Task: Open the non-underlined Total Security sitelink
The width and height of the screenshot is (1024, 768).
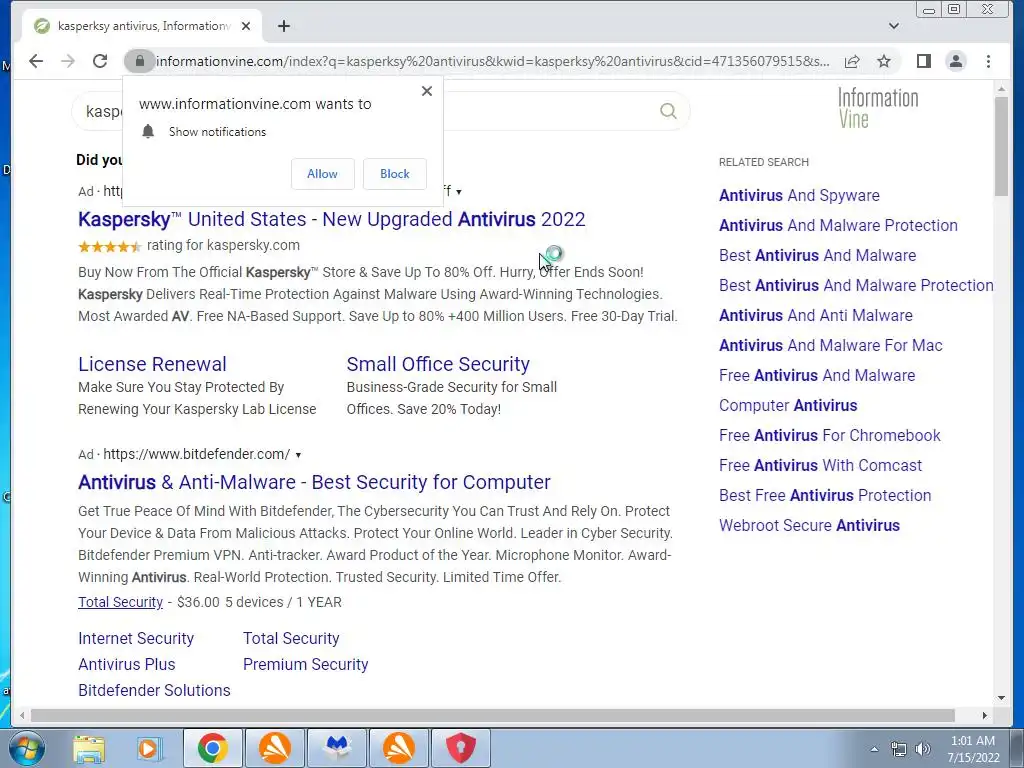Action: [291, 638]
